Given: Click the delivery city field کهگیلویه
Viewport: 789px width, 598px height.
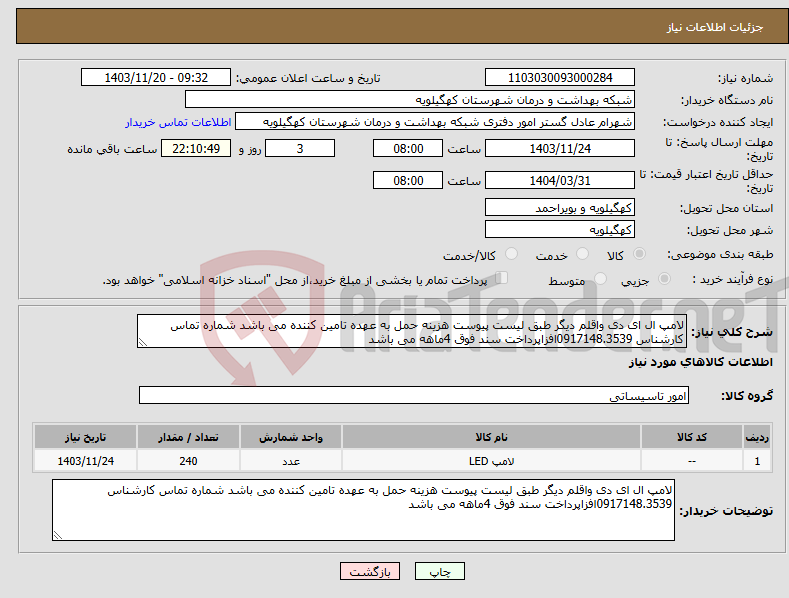Looking at the screenshot, I should [x=560, y=230].
